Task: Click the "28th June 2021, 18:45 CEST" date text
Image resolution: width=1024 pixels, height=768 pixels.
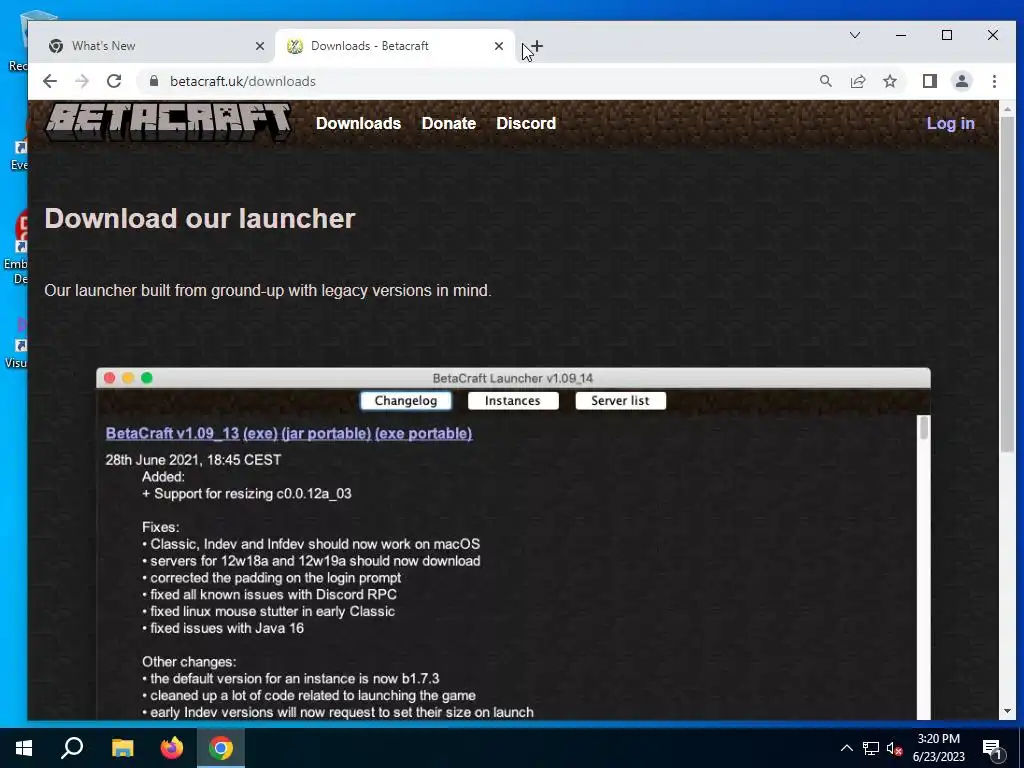Action: (x=193, y=460)
